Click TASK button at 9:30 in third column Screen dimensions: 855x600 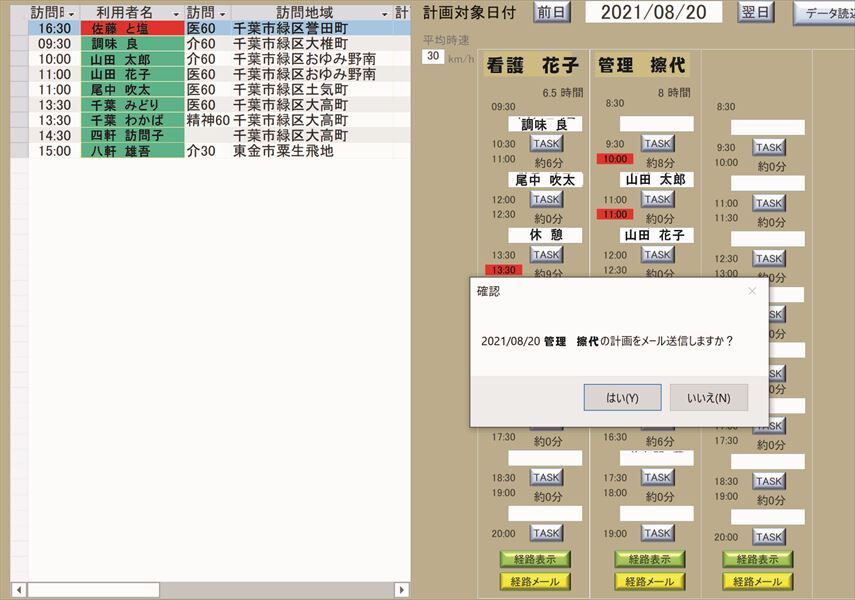coord(769,147)
